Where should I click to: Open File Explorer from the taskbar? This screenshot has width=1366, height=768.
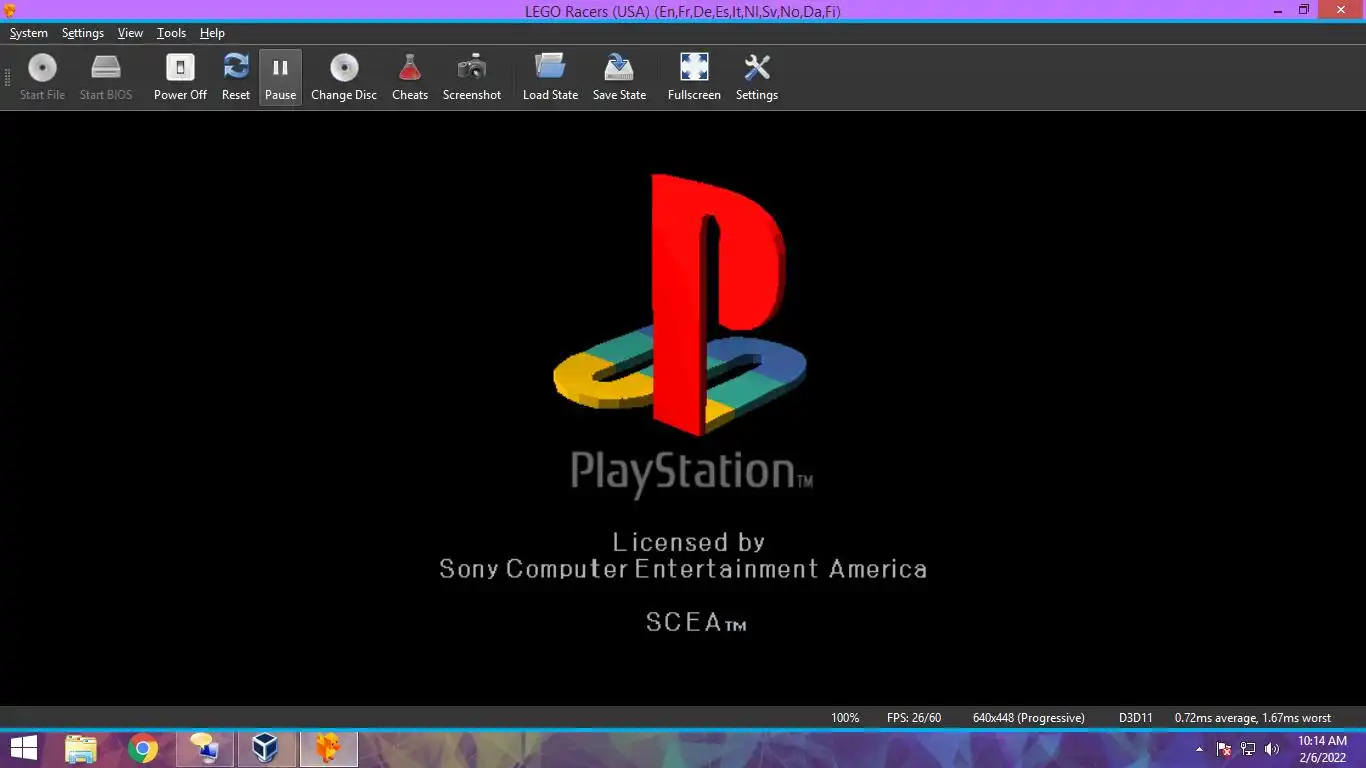(x=81, y=748)
